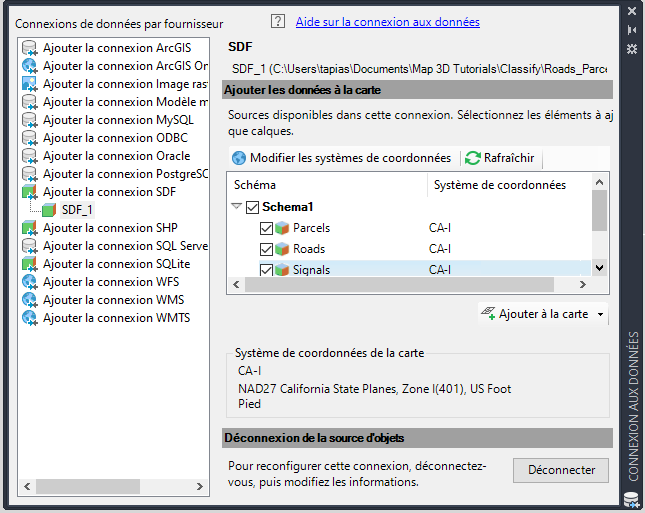Click the data connection icon at bottom right
Screen dimensions: 645x513
(631, 499)
